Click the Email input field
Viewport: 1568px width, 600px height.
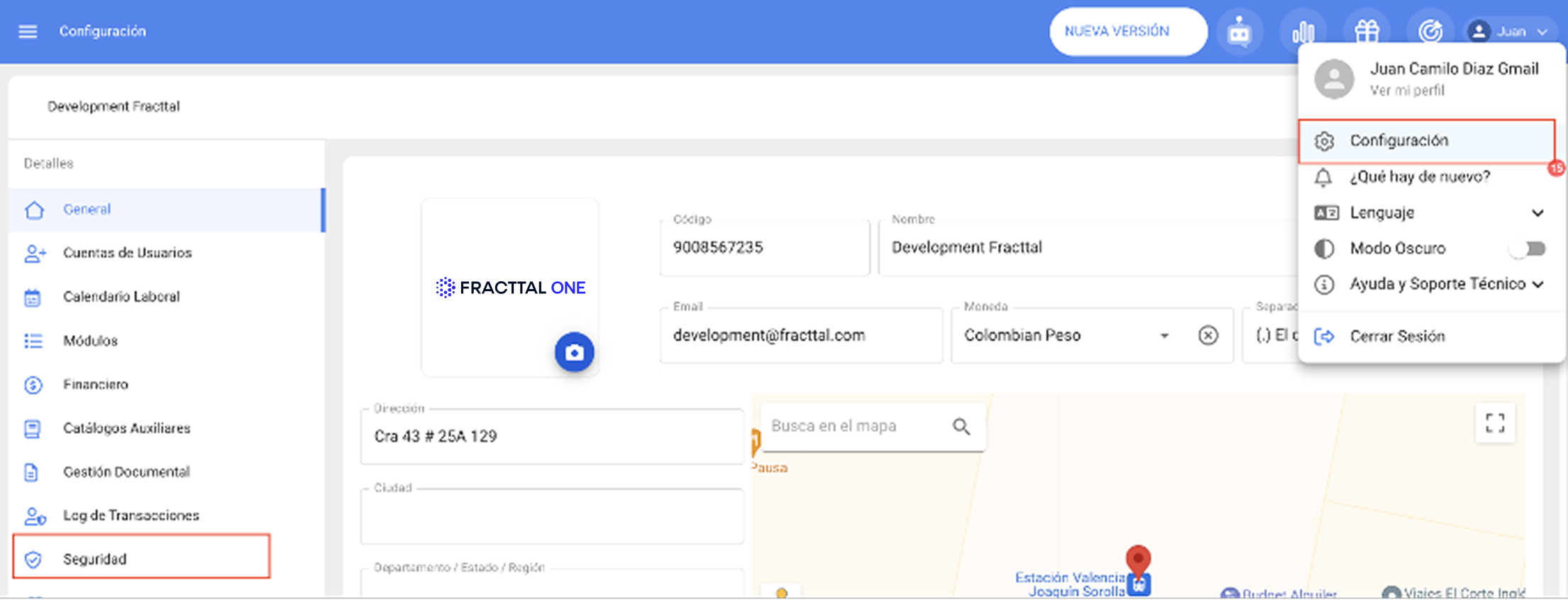tap(801, 335)
